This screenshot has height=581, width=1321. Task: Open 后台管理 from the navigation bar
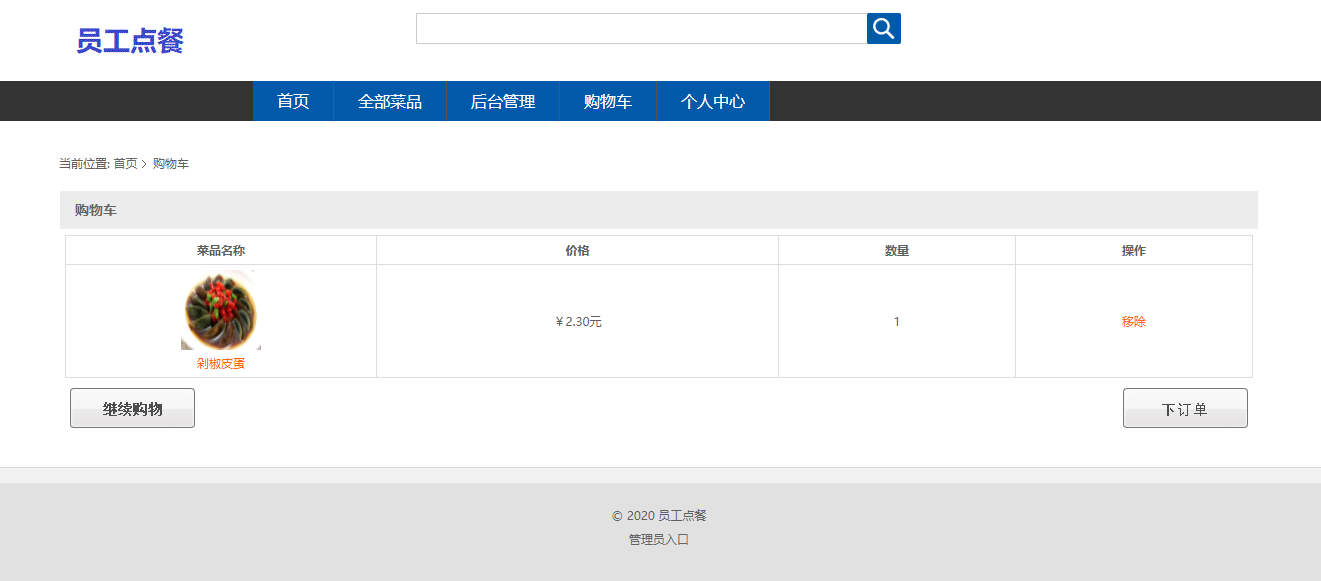(502, 101)
